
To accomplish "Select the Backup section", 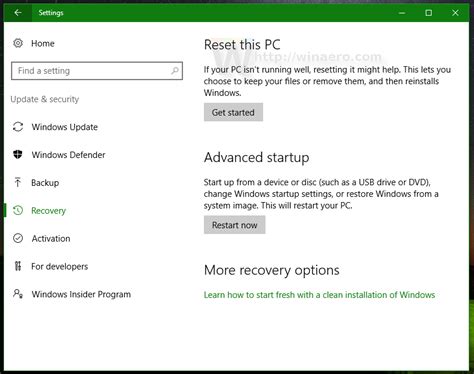I will (45, 183).
